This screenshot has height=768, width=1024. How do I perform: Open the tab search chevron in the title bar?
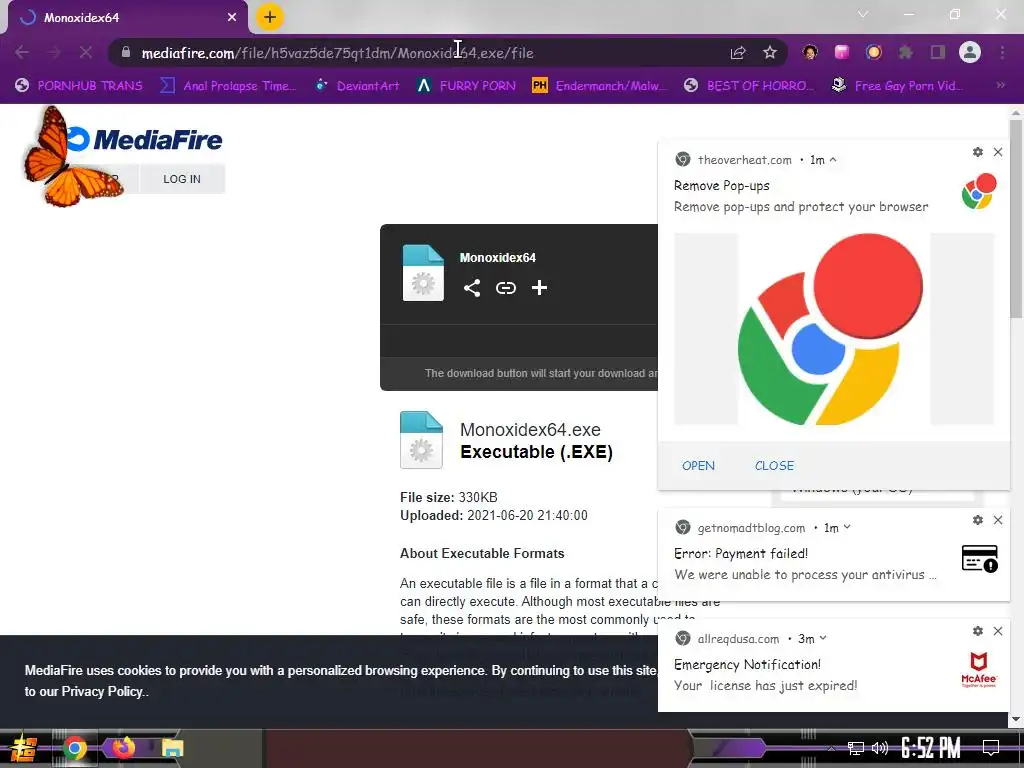[x=863, y=14]
